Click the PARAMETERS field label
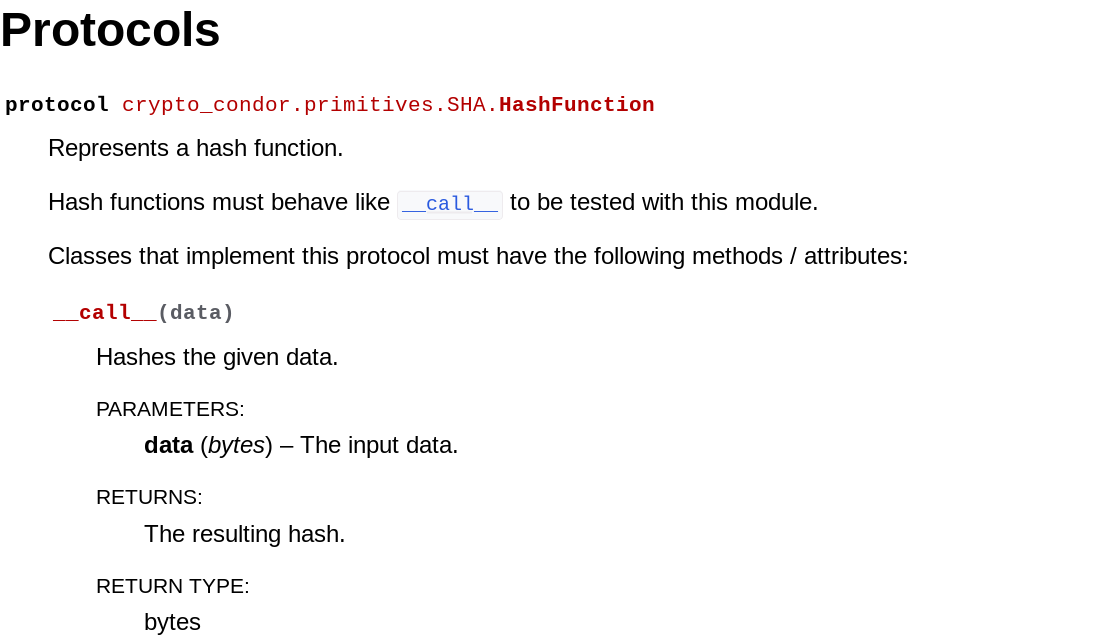The height and width of the screenshot is (640, 1104). pos(170,409)
